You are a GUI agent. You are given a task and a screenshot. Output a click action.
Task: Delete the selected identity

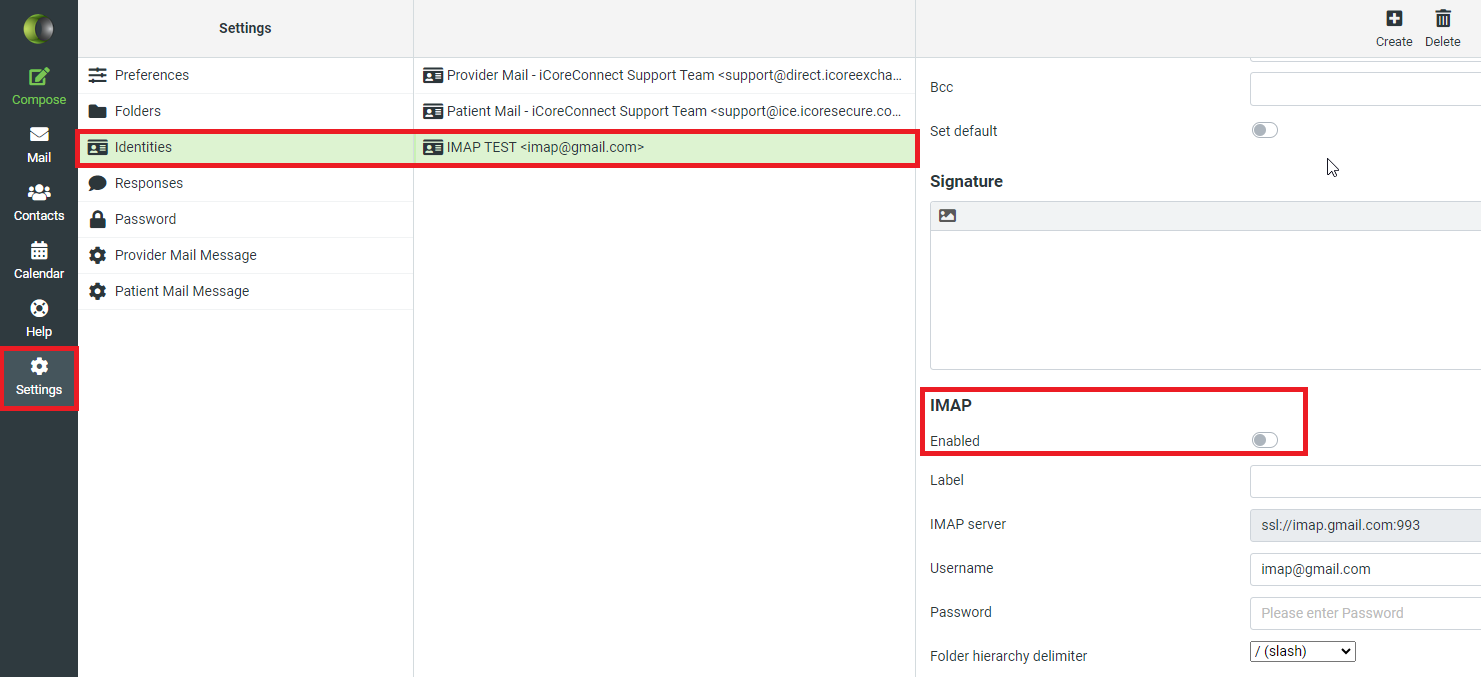point(1443,27)
